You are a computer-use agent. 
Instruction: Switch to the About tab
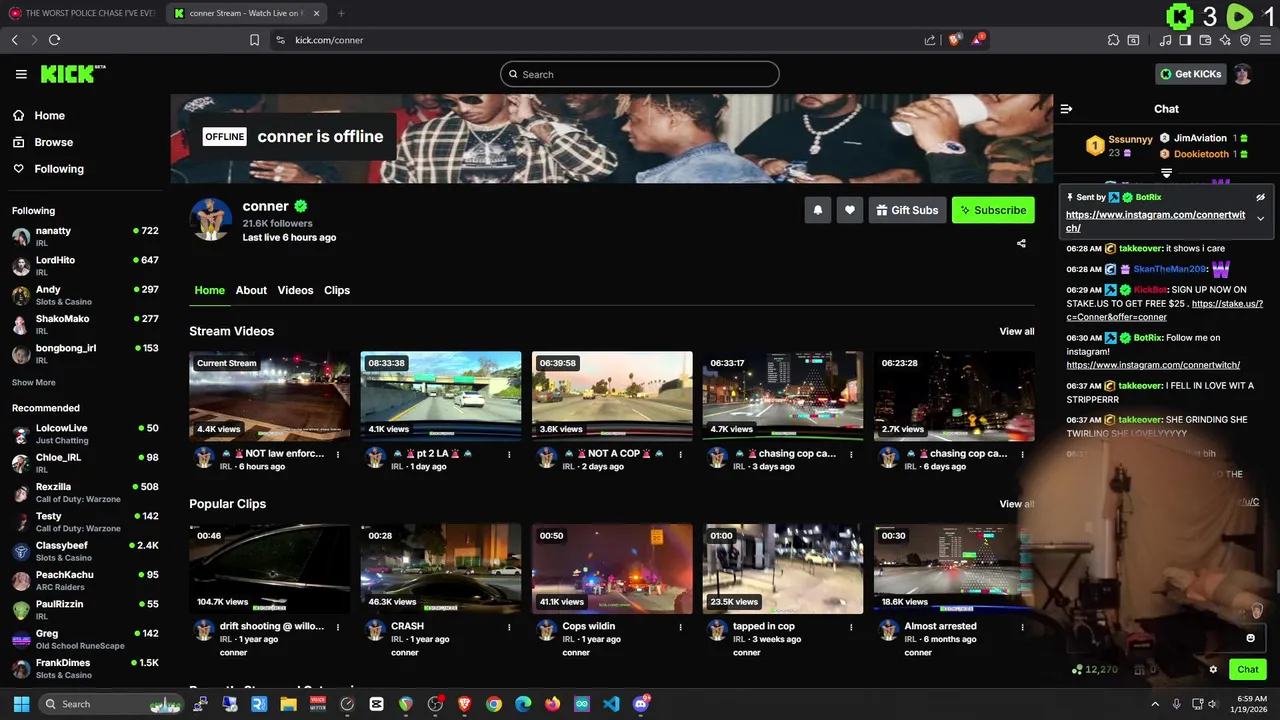251,290
